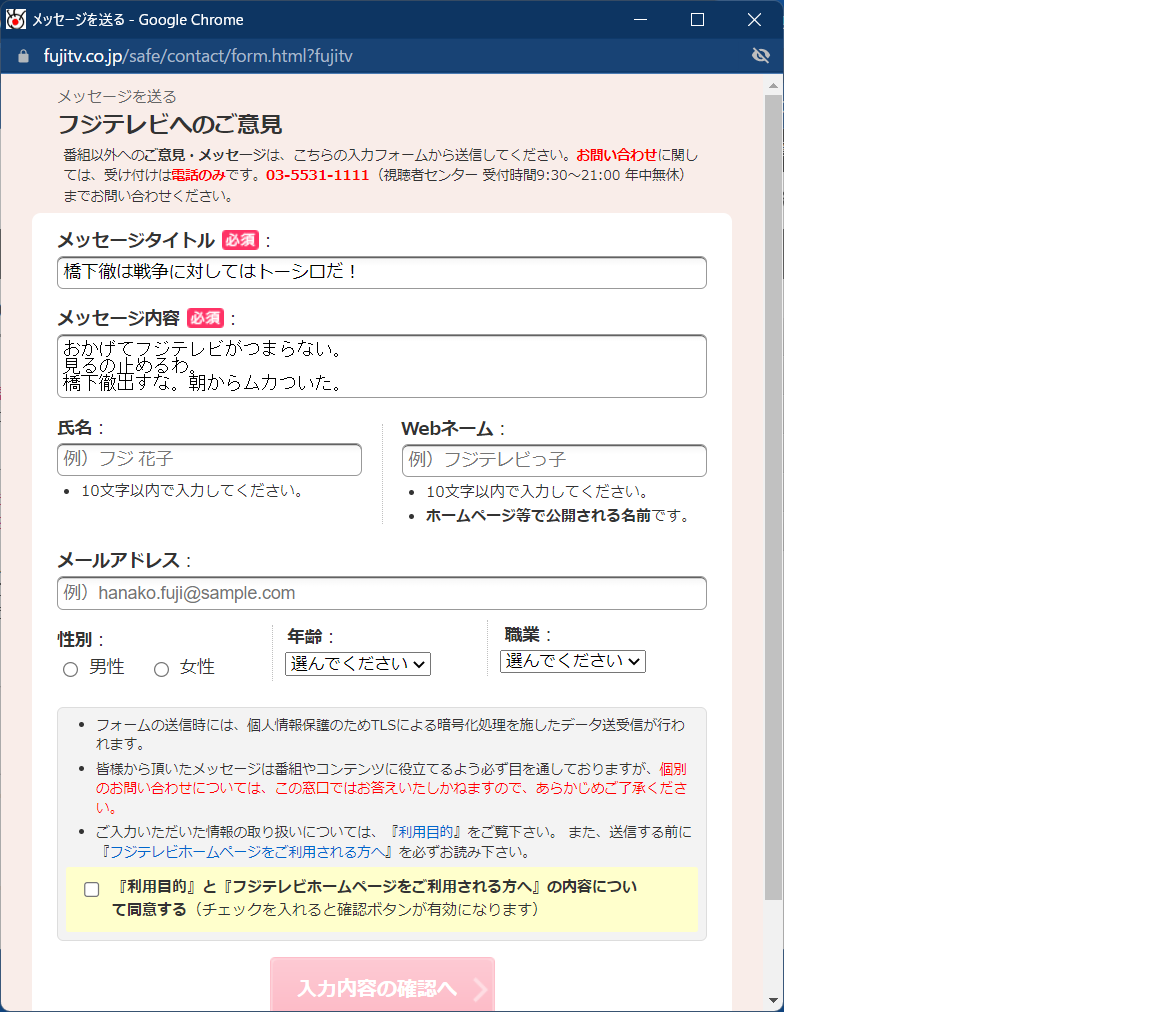1152x1012 pixels.
Task: Select the 女性 radio button
Action: pyautogui.click(x=162, y=669)
